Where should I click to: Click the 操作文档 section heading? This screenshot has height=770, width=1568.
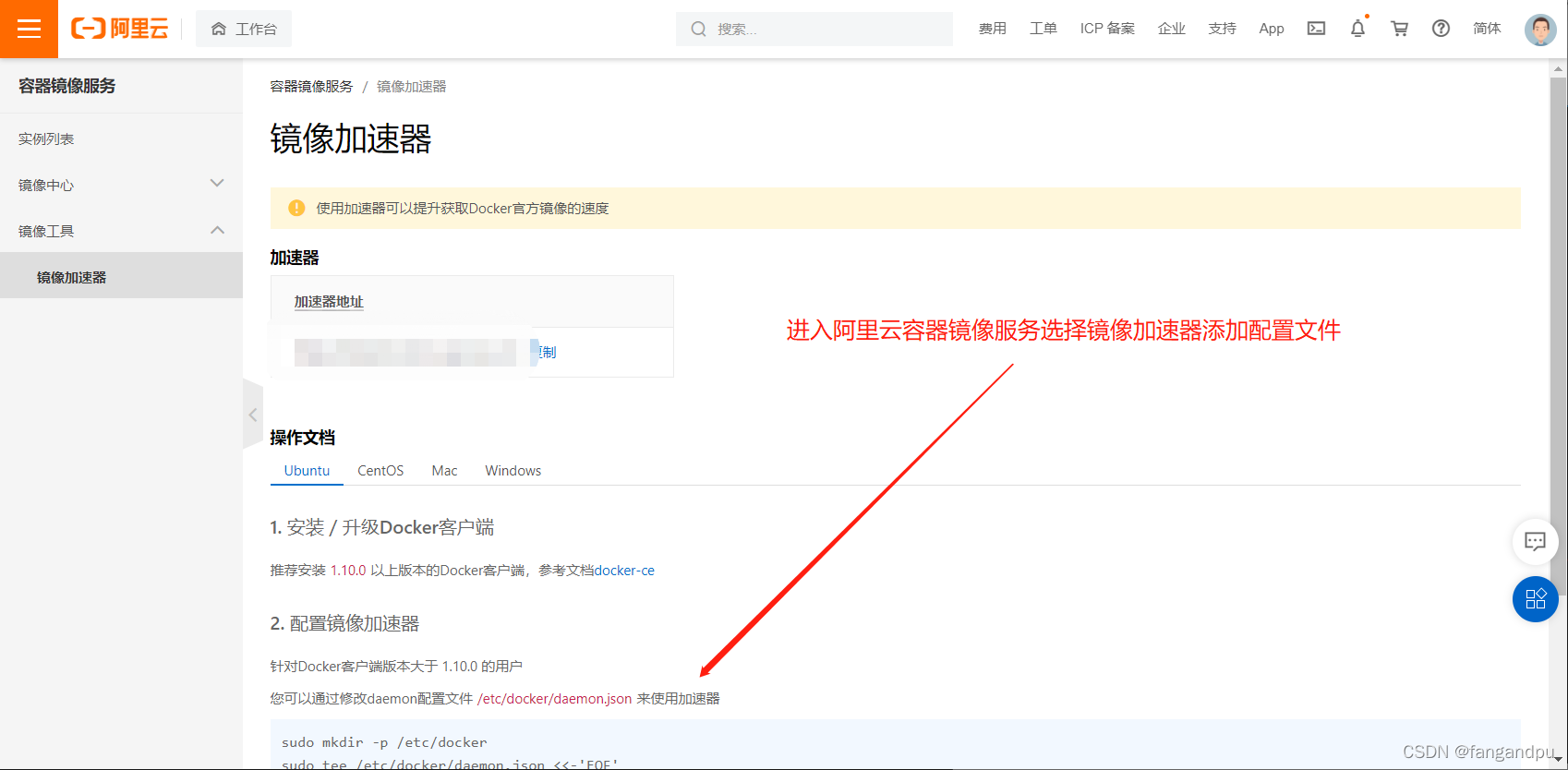coord(302,438)
